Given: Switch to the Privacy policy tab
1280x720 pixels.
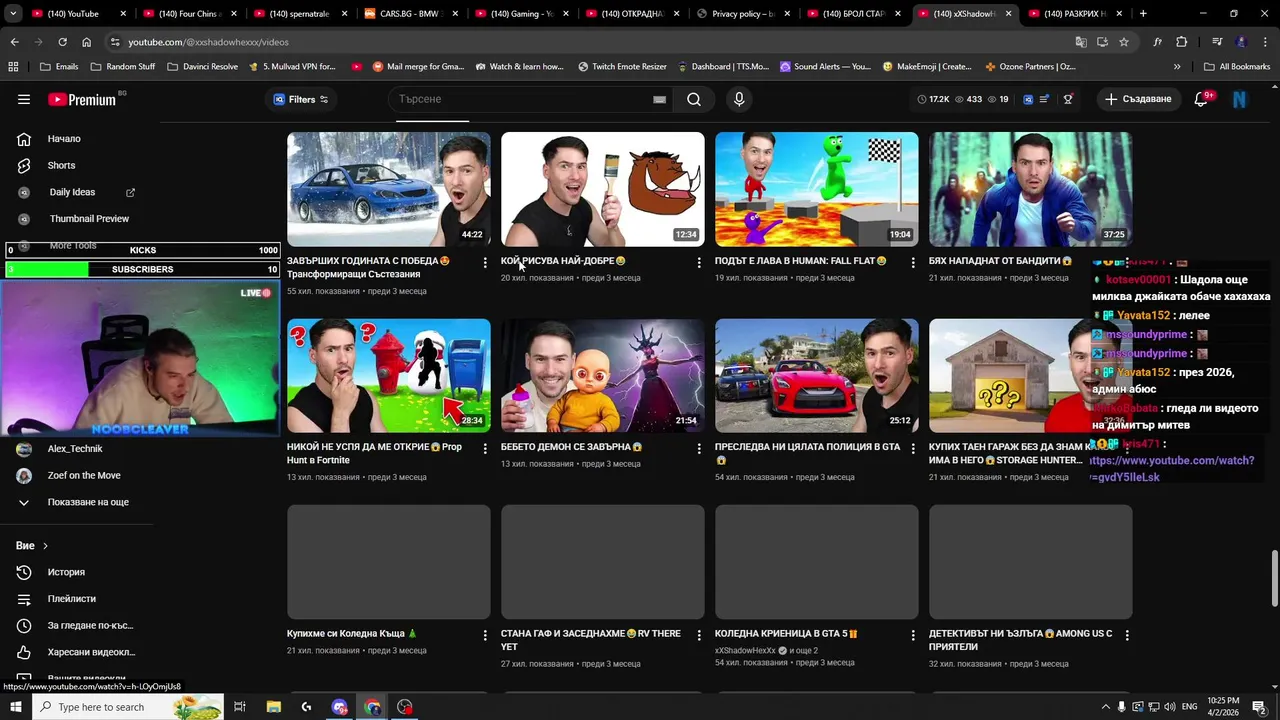Looking at the screenshot, I should (x=742, y=14).
